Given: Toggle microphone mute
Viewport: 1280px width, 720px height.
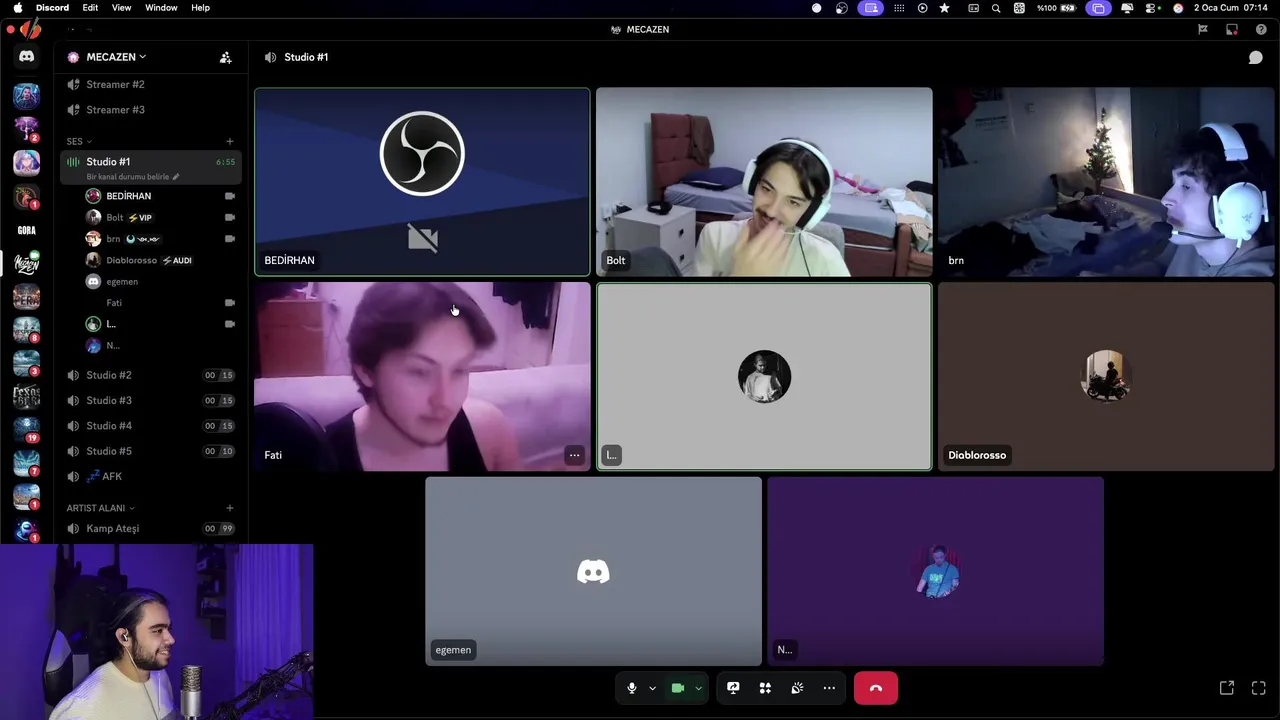Looking at the screenshot, I should click(x=631, y=688).
